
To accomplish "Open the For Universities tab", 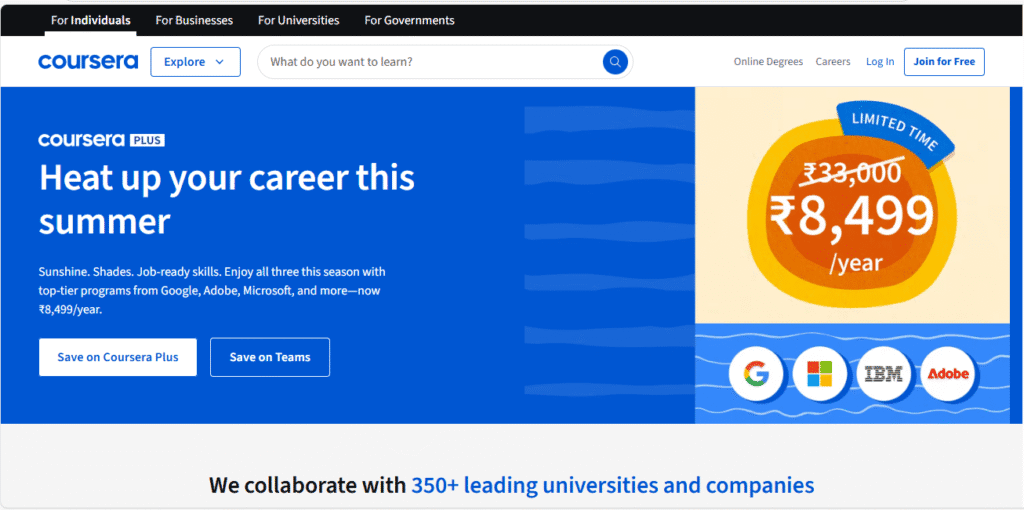I will point(298,20).
